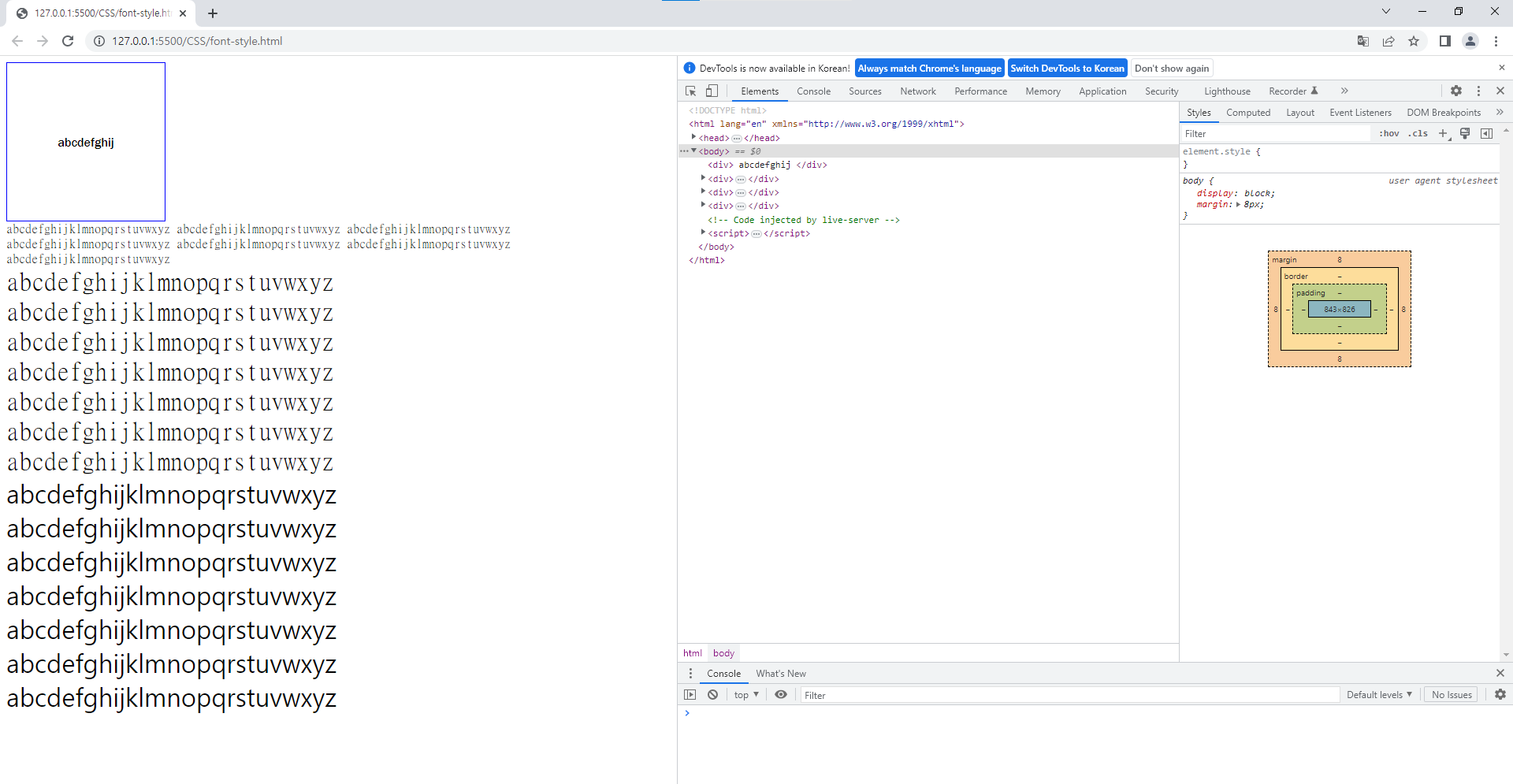Click the share page icon
1513x784 pixels.
[x=1388, y=41]
